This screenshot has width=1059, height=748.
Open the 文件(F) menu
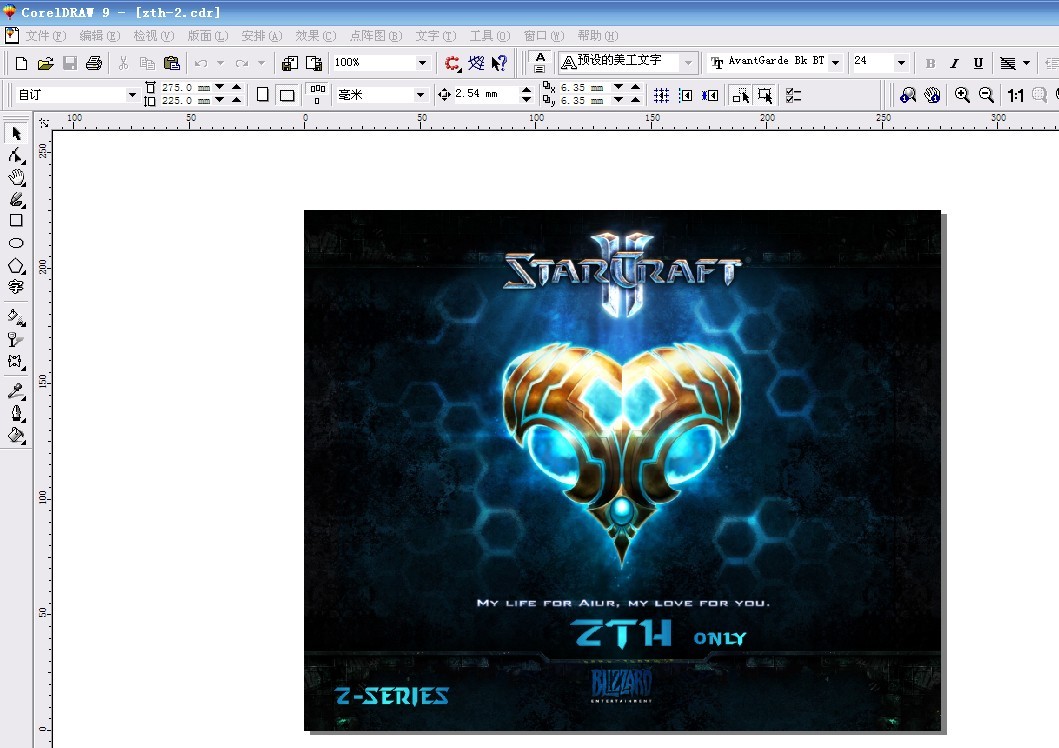point(45,36)
